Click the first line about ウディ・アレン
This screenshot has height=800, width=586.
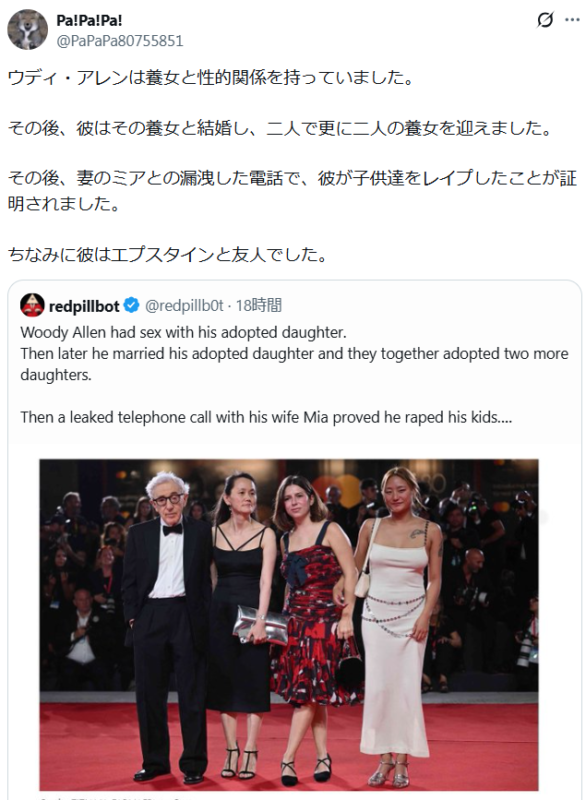tap(211, 77)
